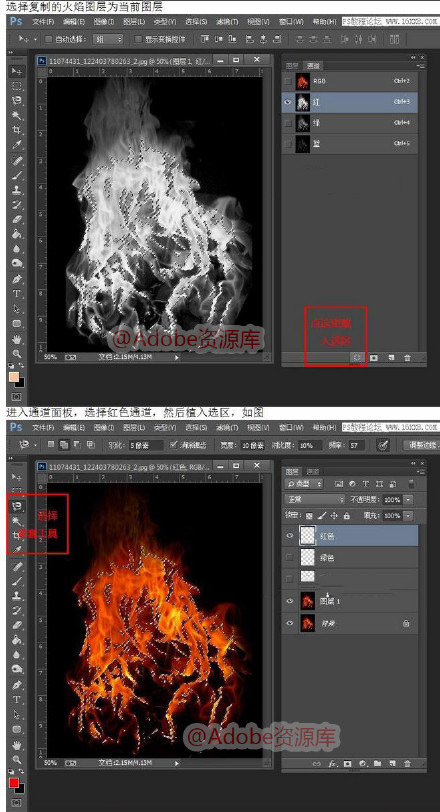Click the 频率 frequency value field
Image resolution: width=440 pixels, height=812 pixels.
(x=355, y=445)
